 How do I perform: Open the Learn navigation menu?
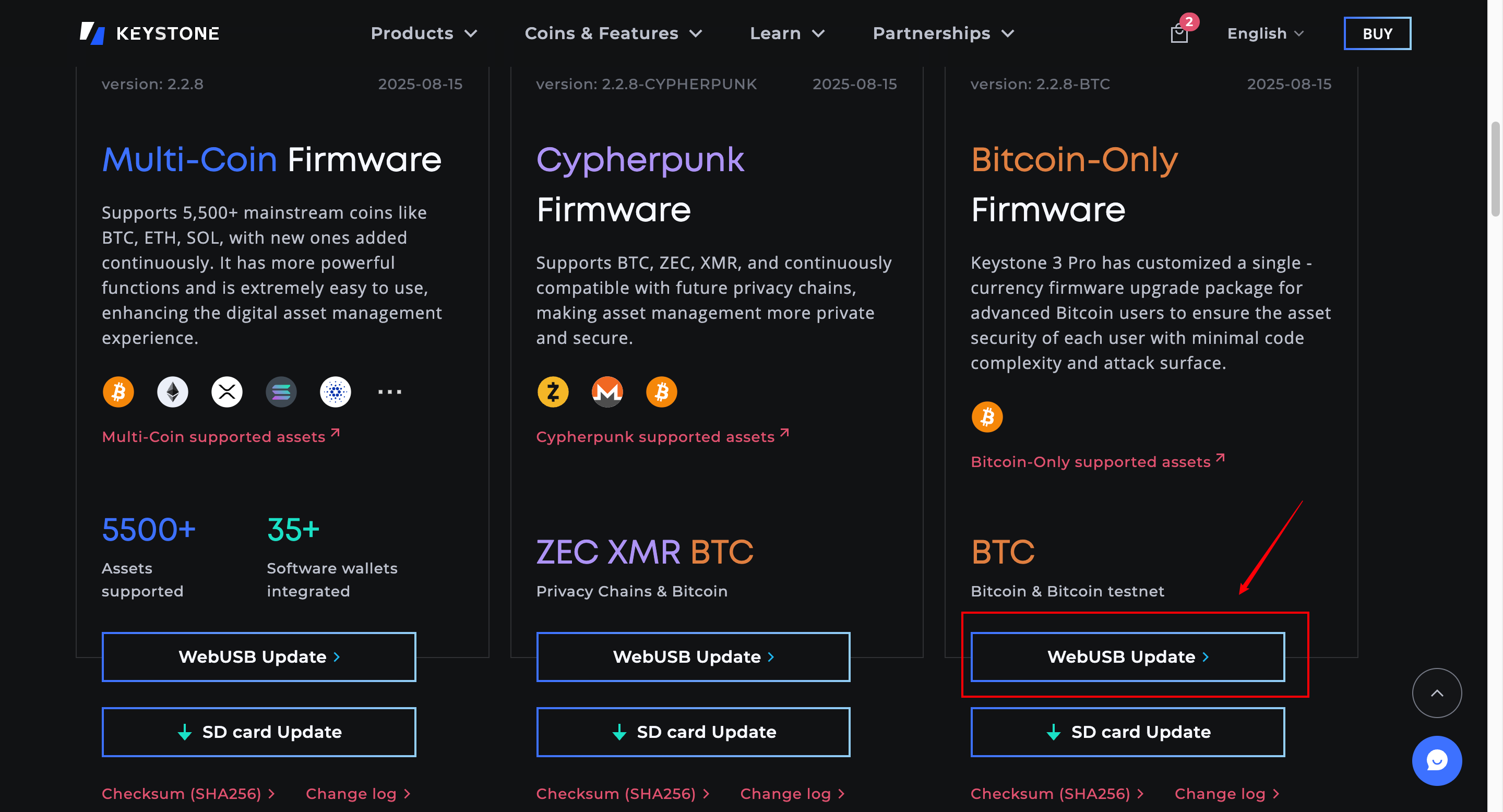786,33
